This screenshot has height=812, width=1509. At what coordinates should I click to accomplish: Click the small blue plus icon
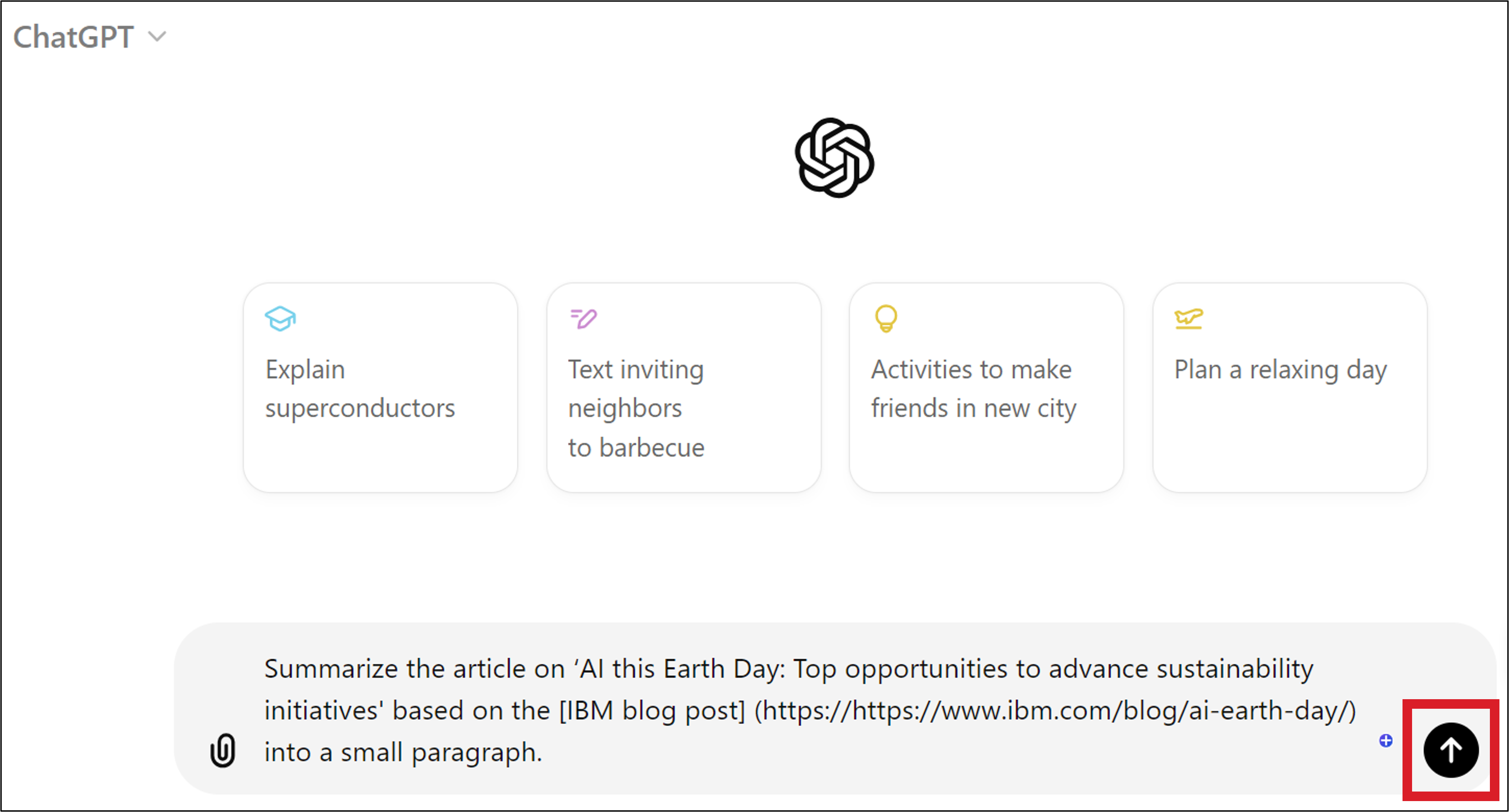[x=1385, y=741]
